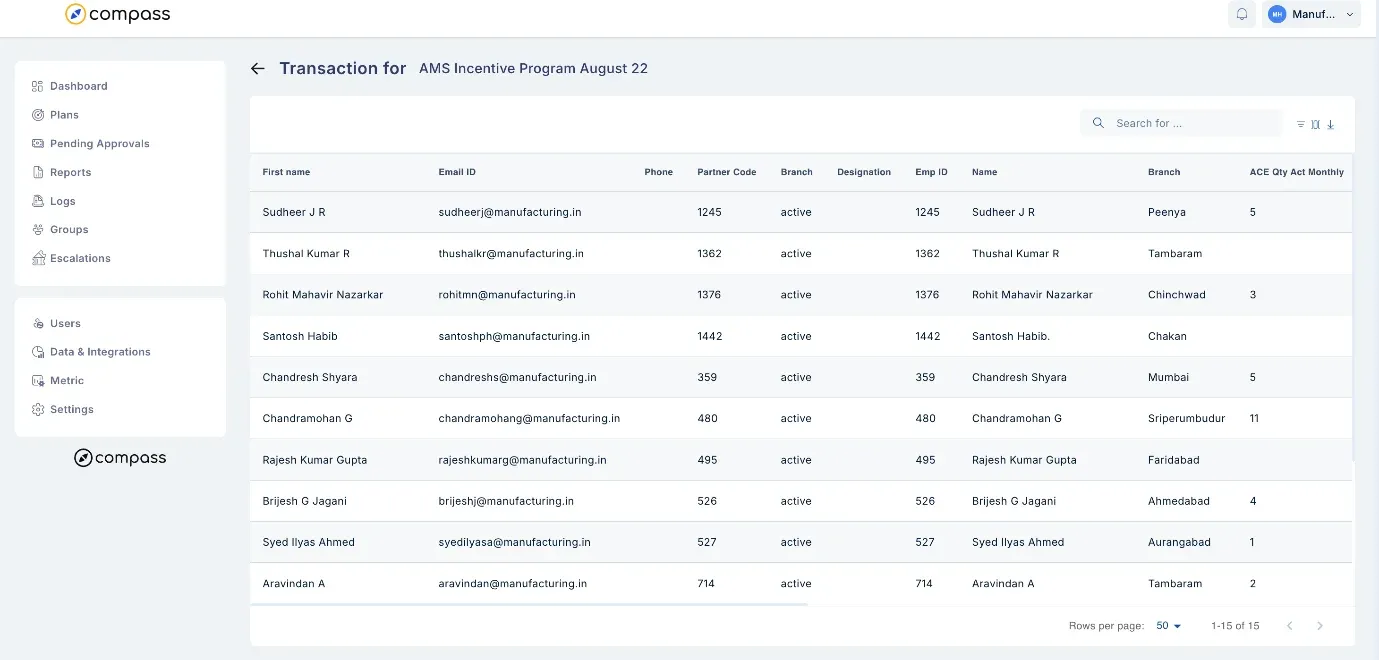Go to the previous page arrow
Screen dimensions: 1379x660
(x=1290, y=626)
